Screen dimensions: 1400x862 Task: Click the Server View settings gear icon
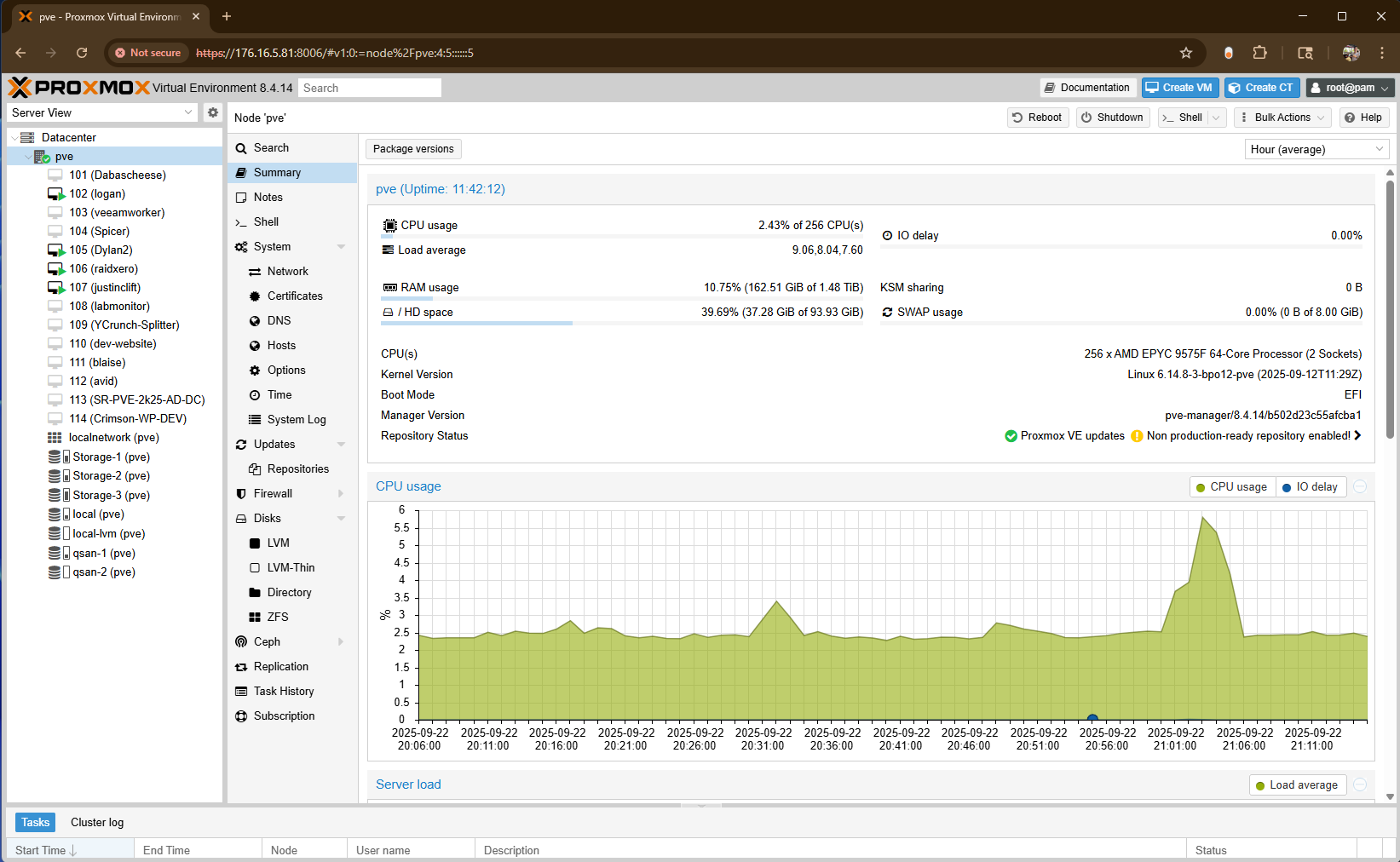click(213, 112)
